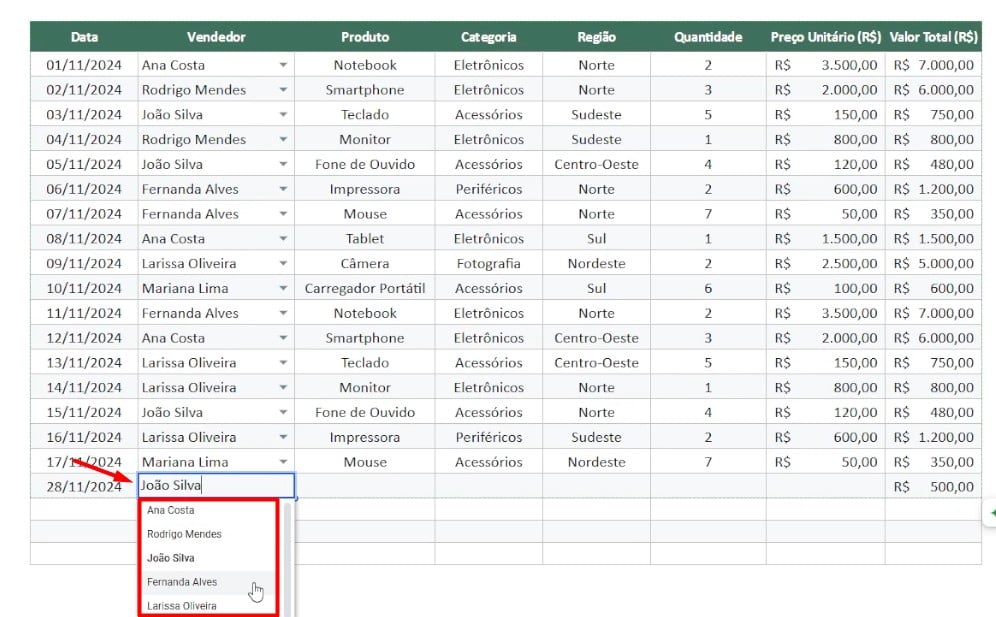Expand vendor dropdown in the 17/11/2024 row

283,462
